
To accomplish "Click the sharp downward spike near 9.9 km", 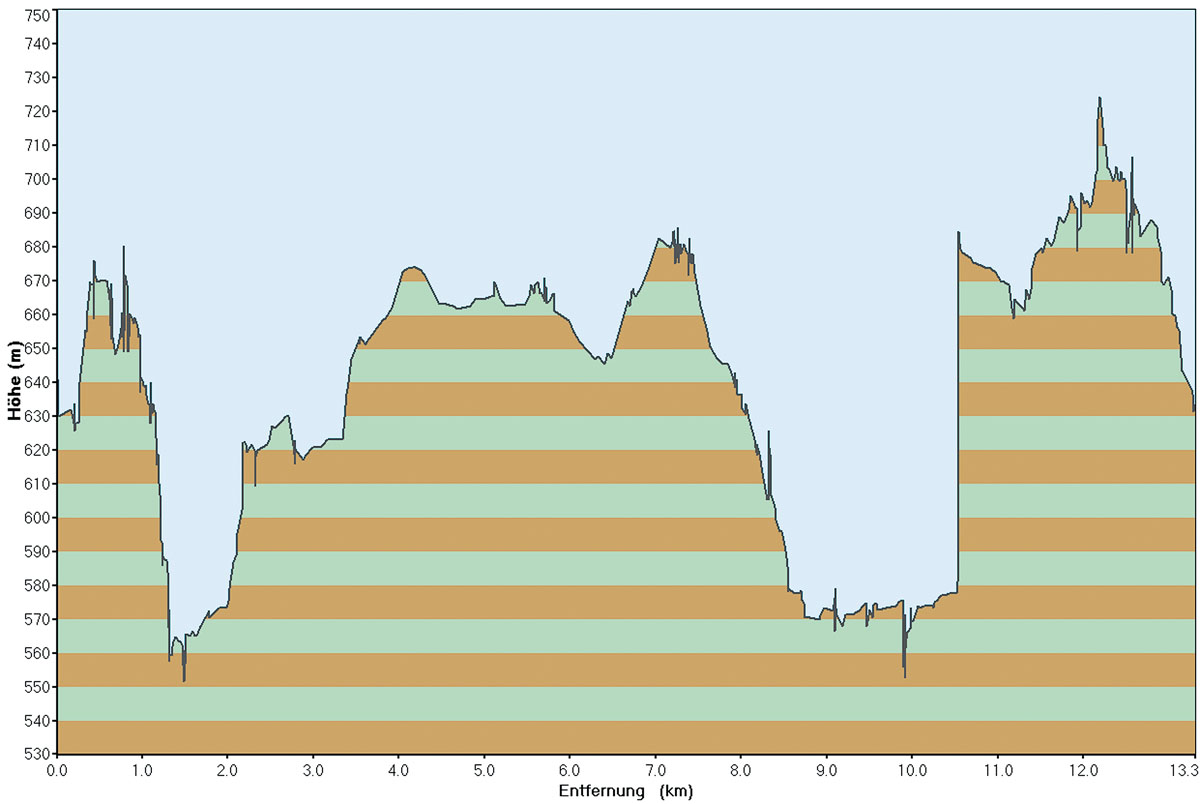I will [904, 676].
